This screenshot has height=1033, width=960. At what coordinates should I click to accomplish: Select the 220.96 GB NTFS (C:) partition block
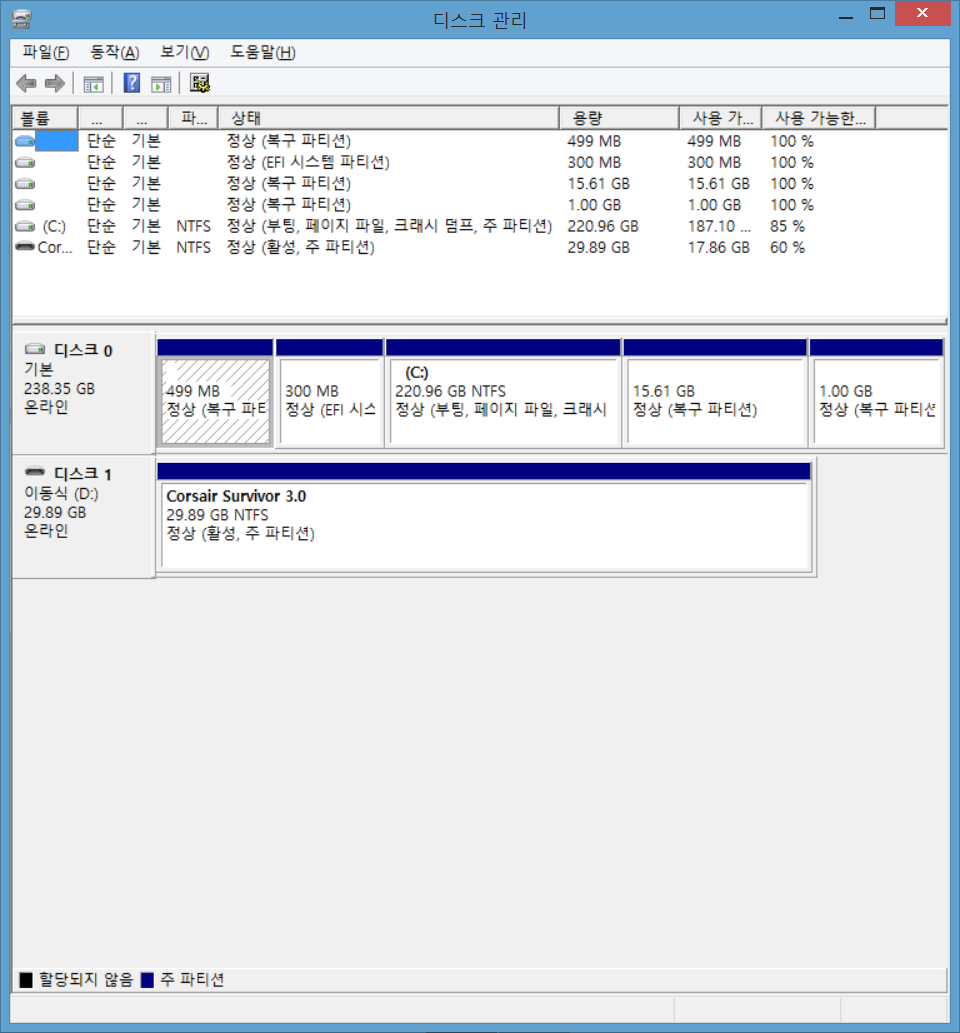coord(502,401)
